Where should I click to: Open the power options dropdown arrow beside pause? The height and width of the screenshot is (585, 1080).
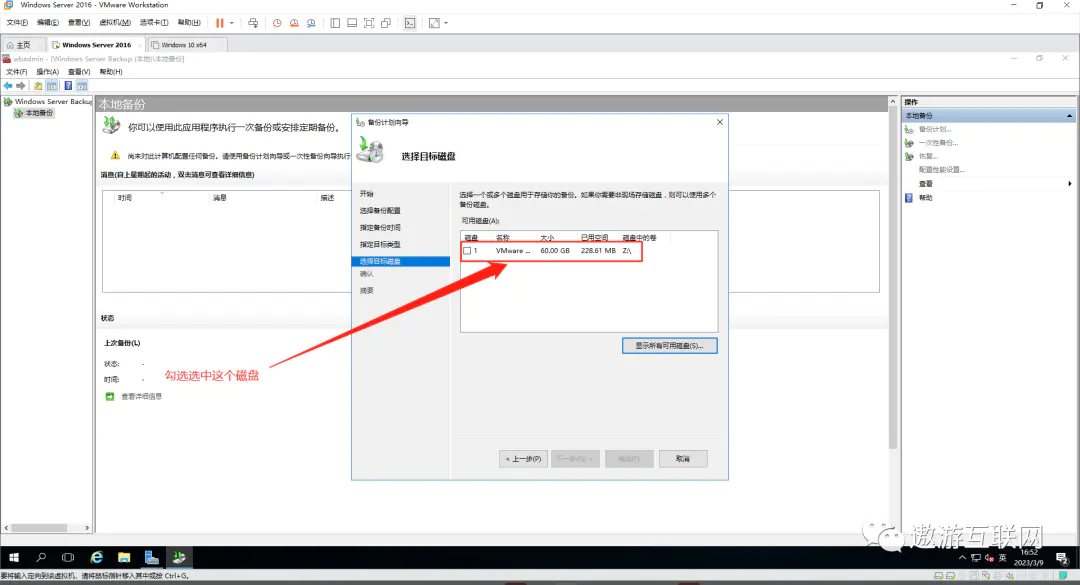[231, 23]
